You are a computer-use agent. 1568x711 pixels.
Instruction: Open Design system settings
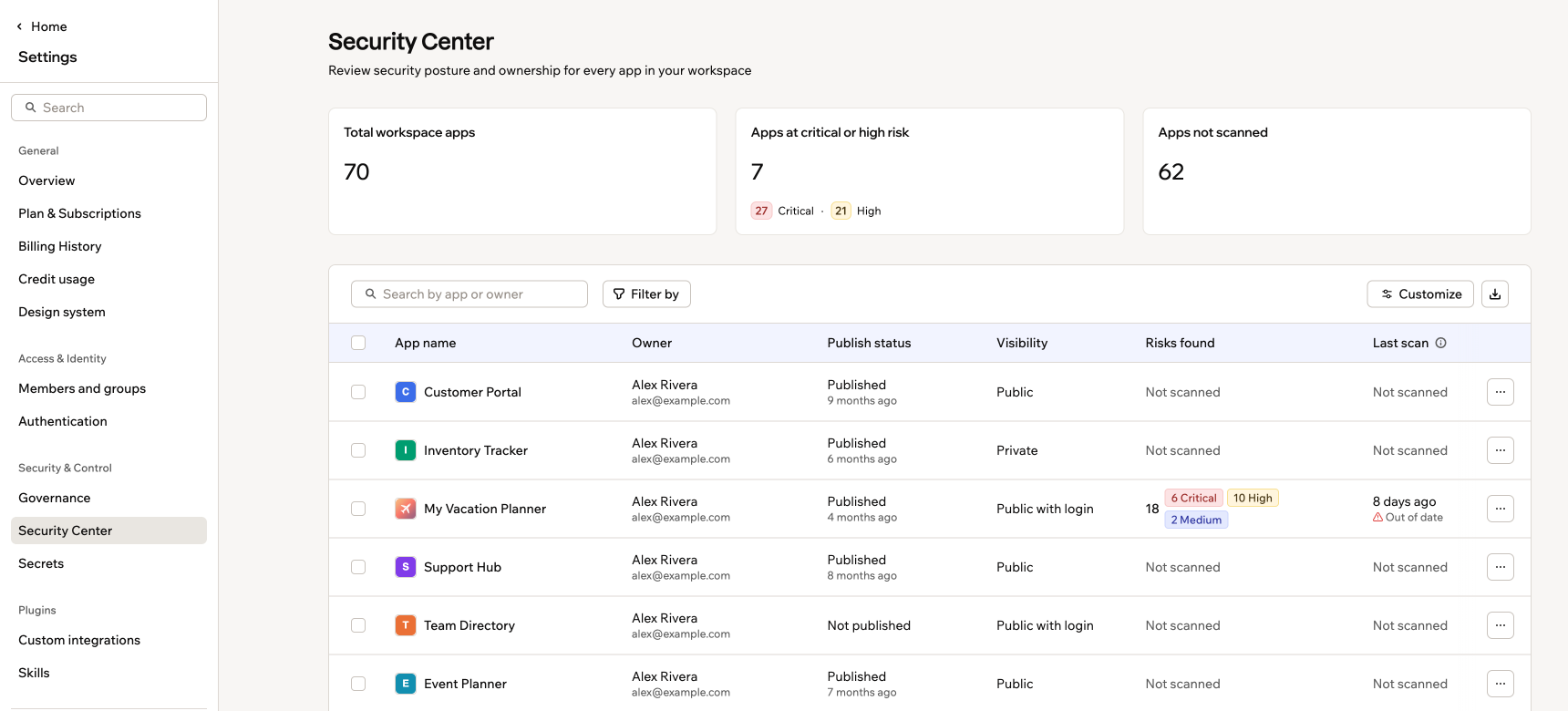pyautogui.click(x=108, y=312)
